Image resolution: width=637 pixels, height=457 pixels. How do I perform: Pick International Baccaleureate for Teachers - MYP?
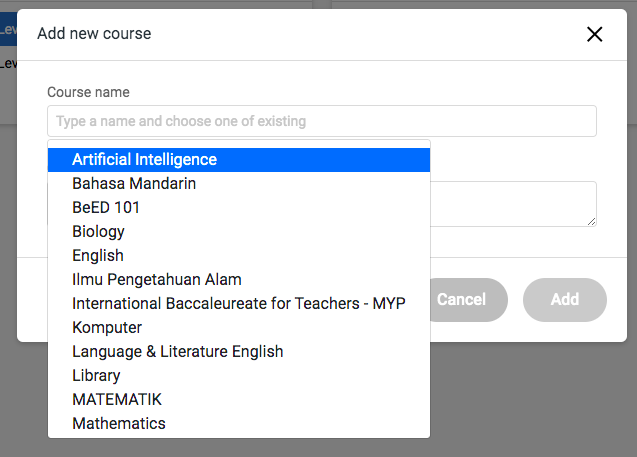pos(239,303)
